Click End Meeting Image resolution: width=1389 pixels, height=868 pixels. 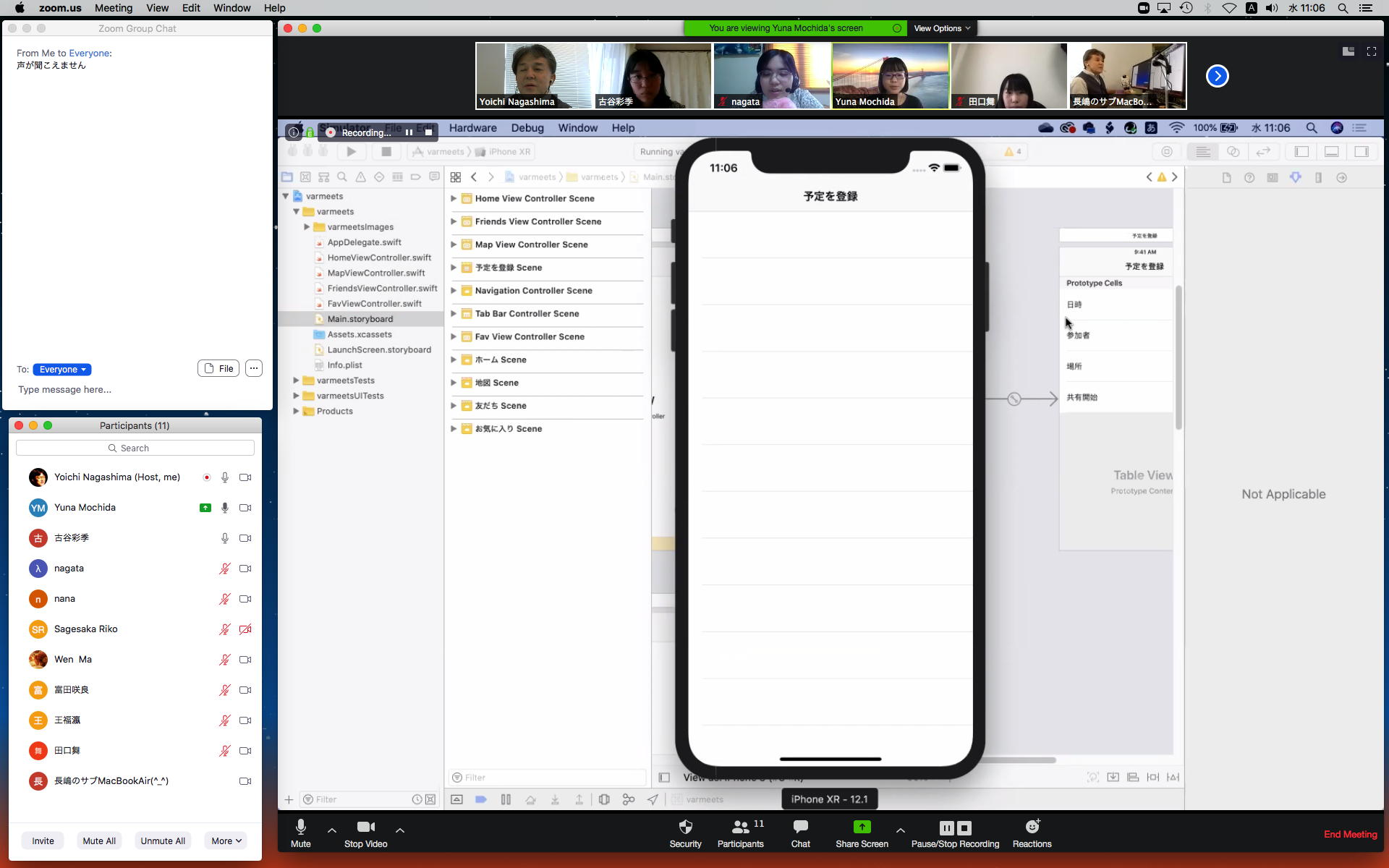coord(1350,834)
